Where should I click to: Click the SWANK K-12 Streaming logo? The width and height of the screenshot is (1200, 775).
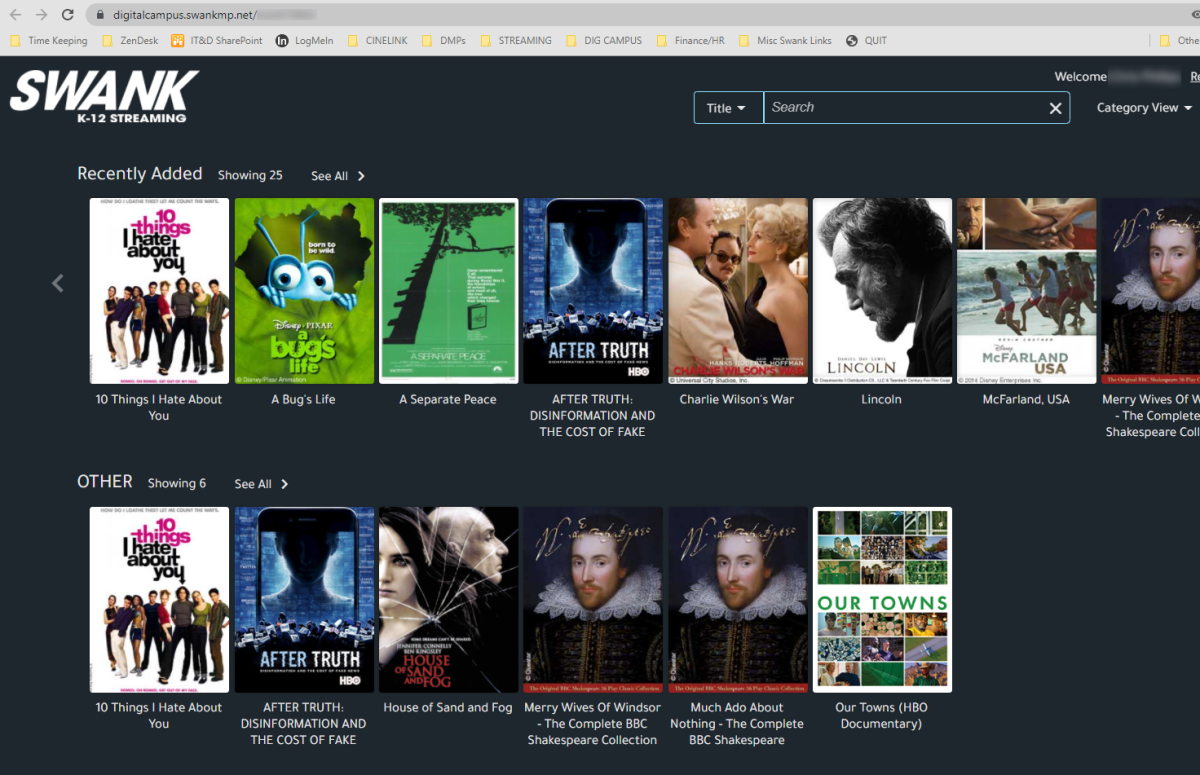[x=104, y=96]
